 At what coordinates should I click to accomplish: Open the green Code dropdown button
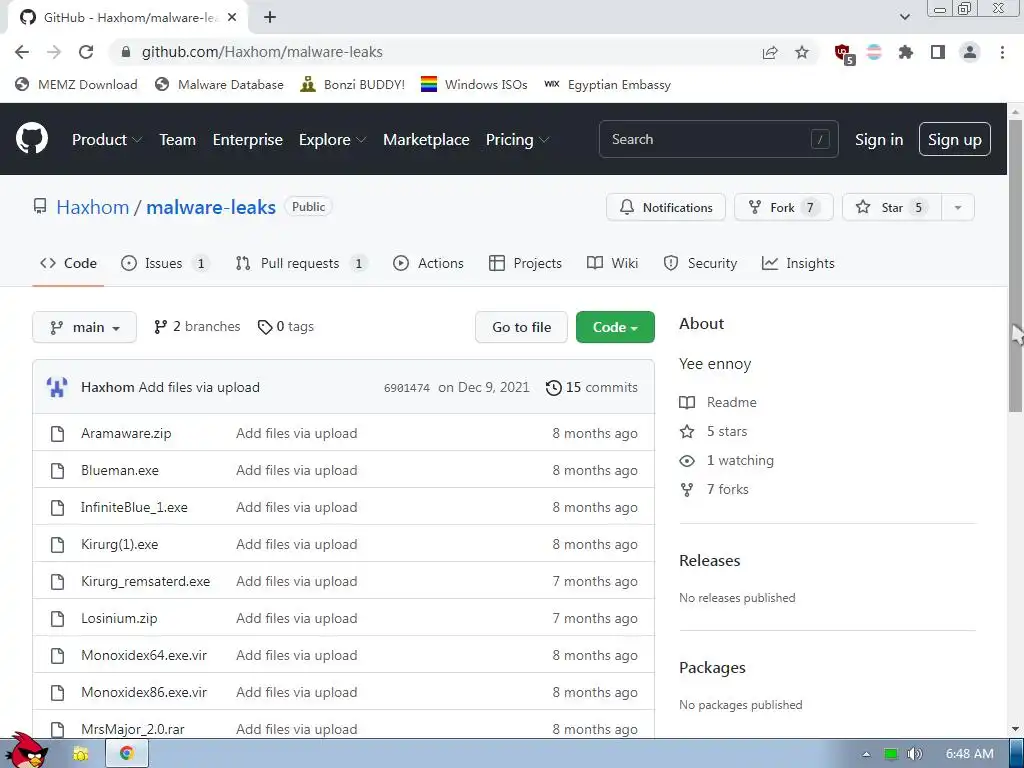615,327
